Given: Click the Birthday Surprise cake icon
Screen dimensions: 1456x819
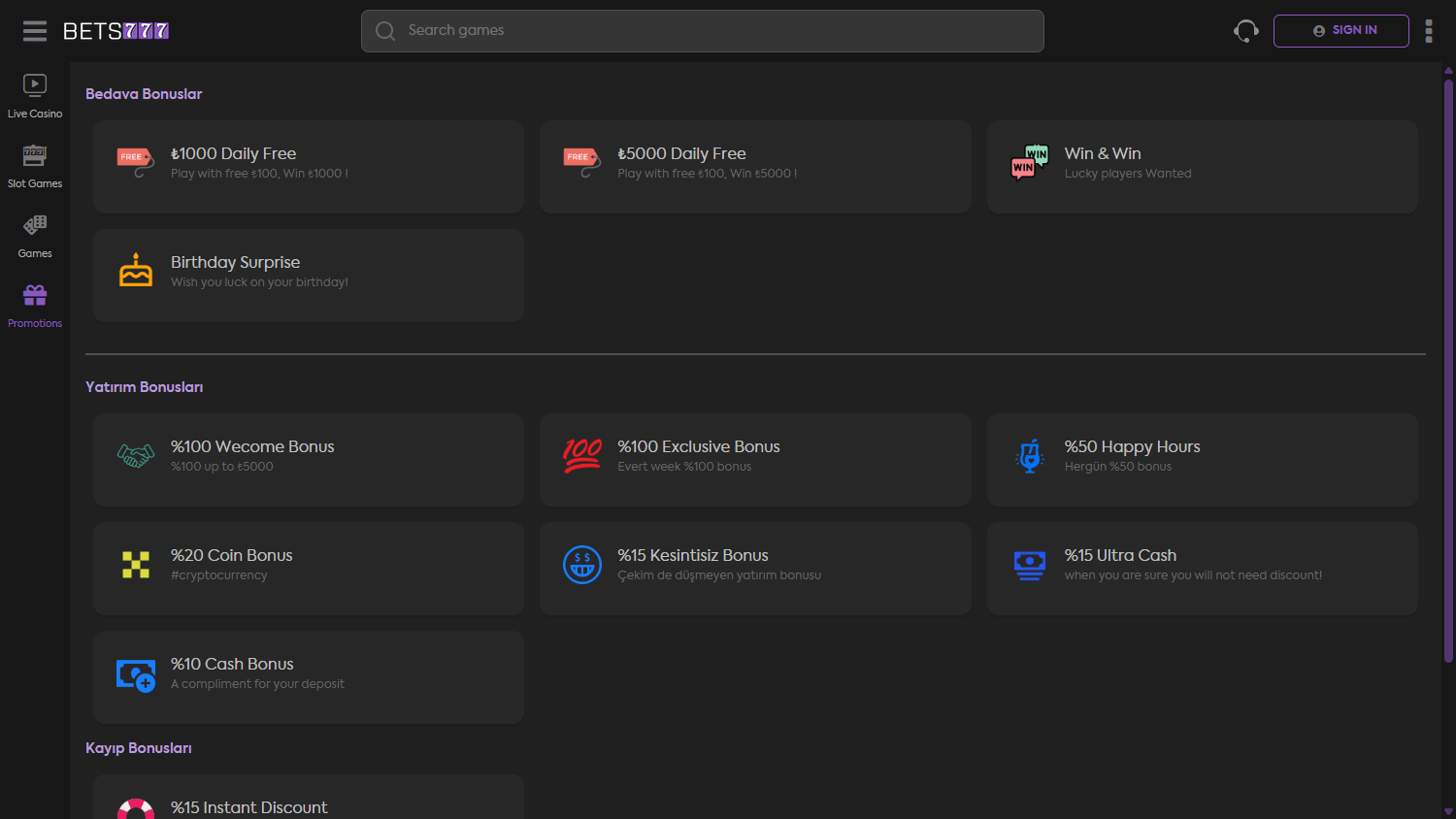Looking at the screenshot, I should click(x=136, y=271).
